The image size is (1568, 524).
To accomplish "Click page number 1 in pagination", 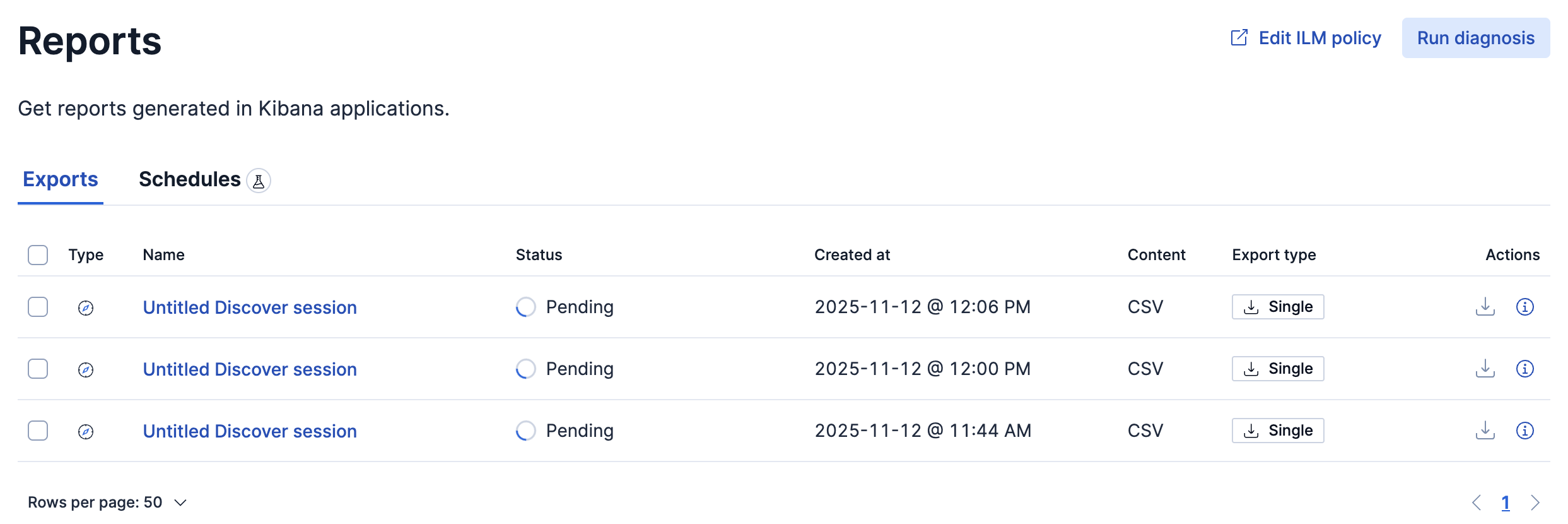I will click(x=1506, y=503).
